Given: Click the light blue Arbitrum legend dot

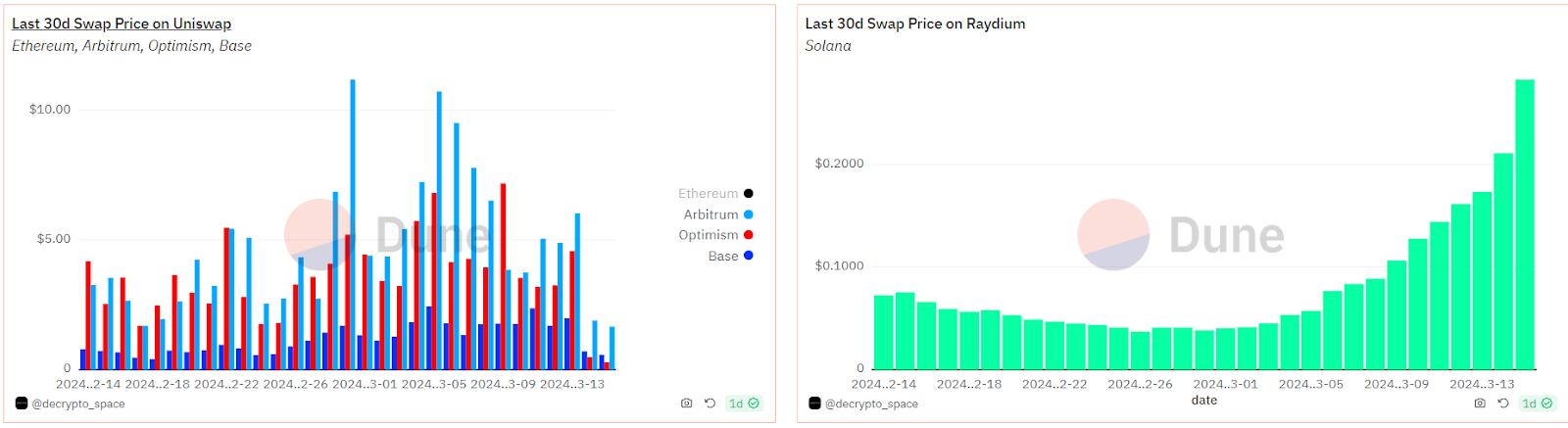Looking at the screenshot, I should [x=749, y=214].
